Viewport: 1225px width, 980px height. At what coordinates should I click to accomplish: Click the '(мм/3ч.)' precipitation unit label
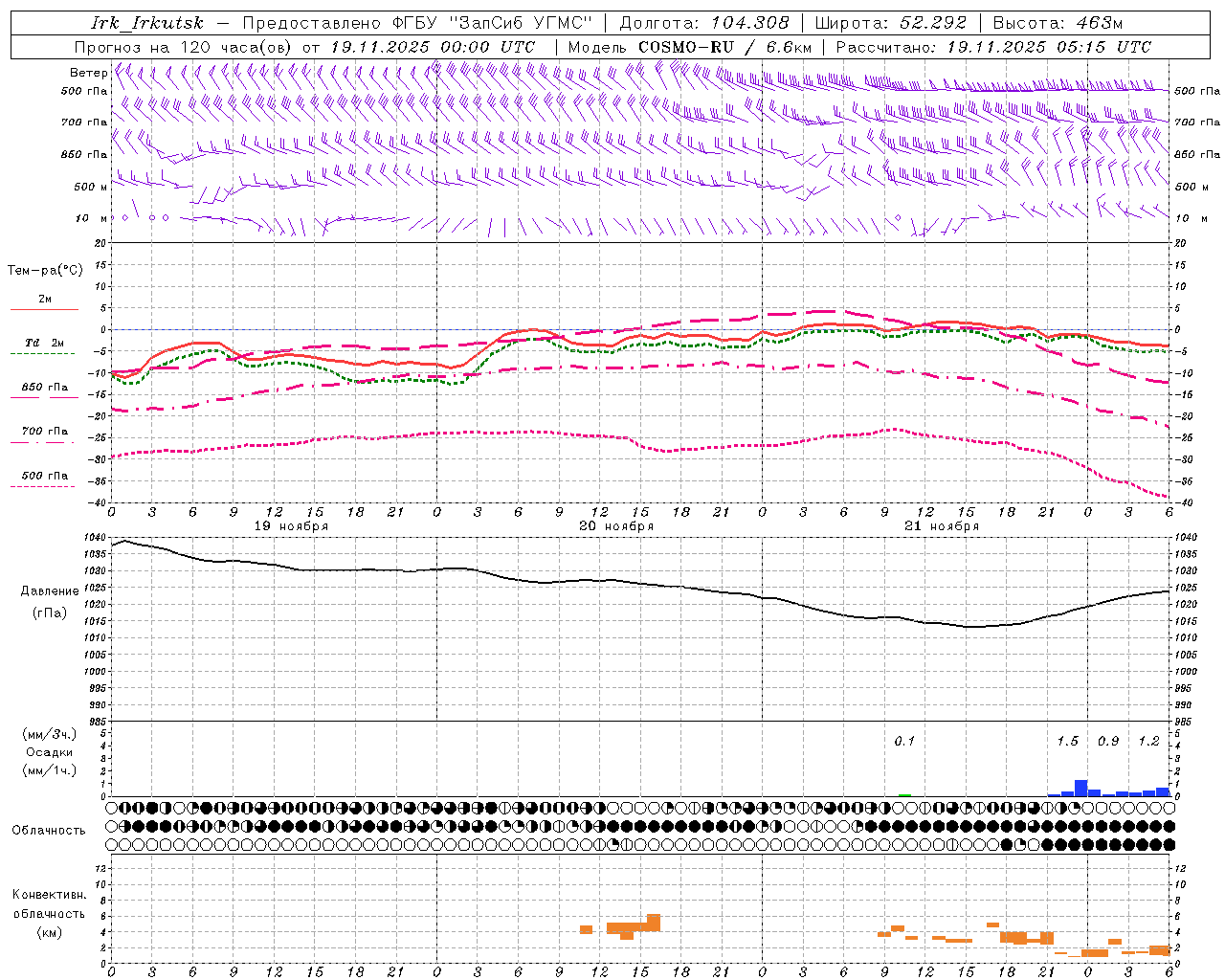pos(50,734)
